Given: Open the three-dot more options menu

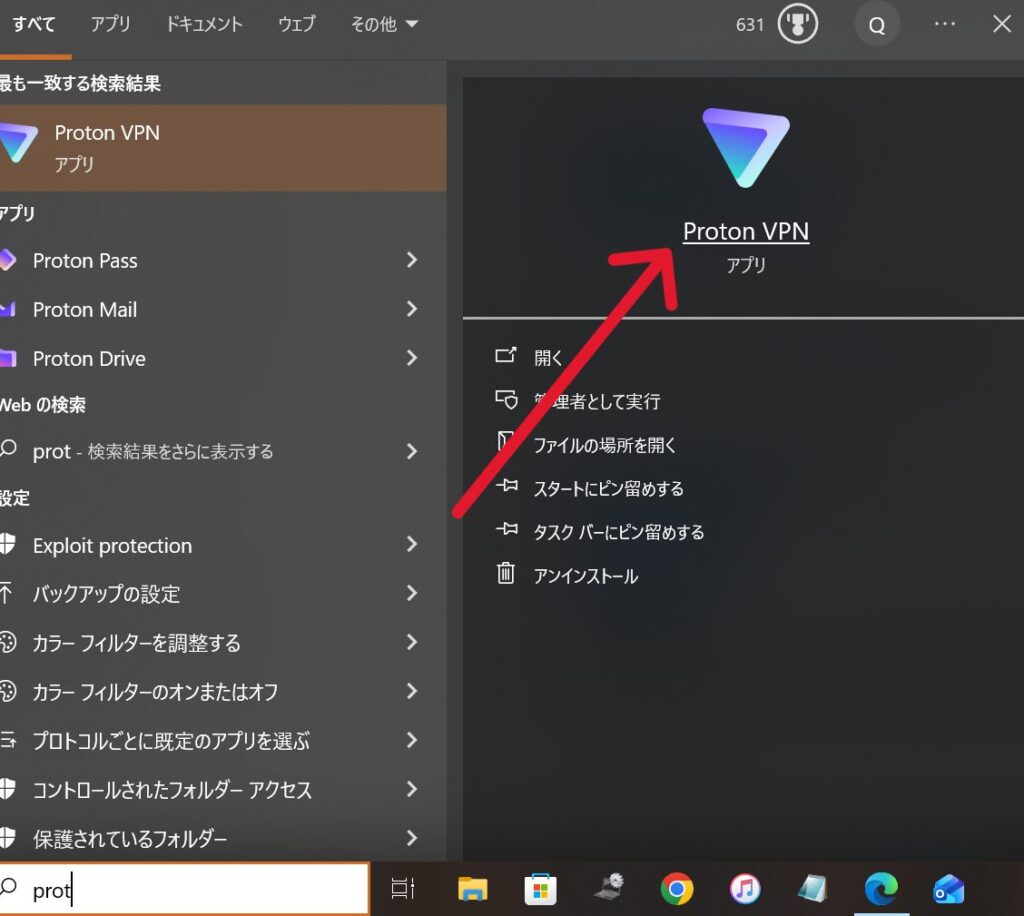Looking at the screenshot, I should click(x=944, y=25).
